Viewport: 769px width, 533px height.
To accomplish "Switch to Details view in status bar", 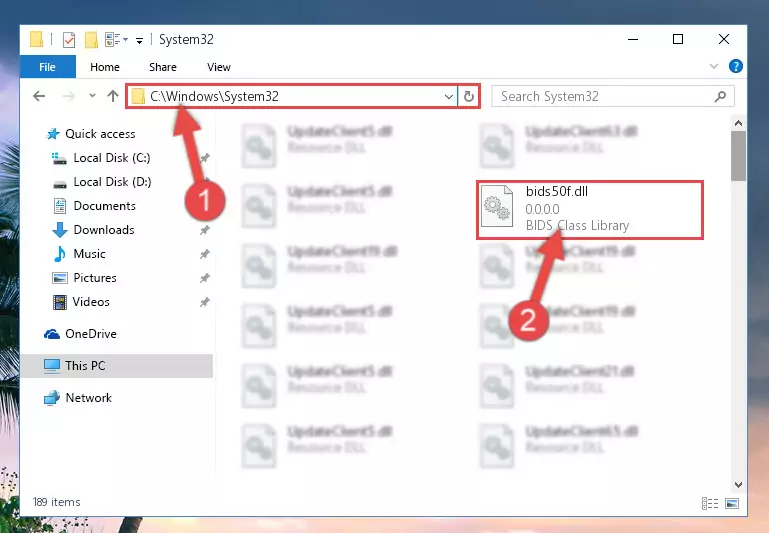I will (710, 503).
